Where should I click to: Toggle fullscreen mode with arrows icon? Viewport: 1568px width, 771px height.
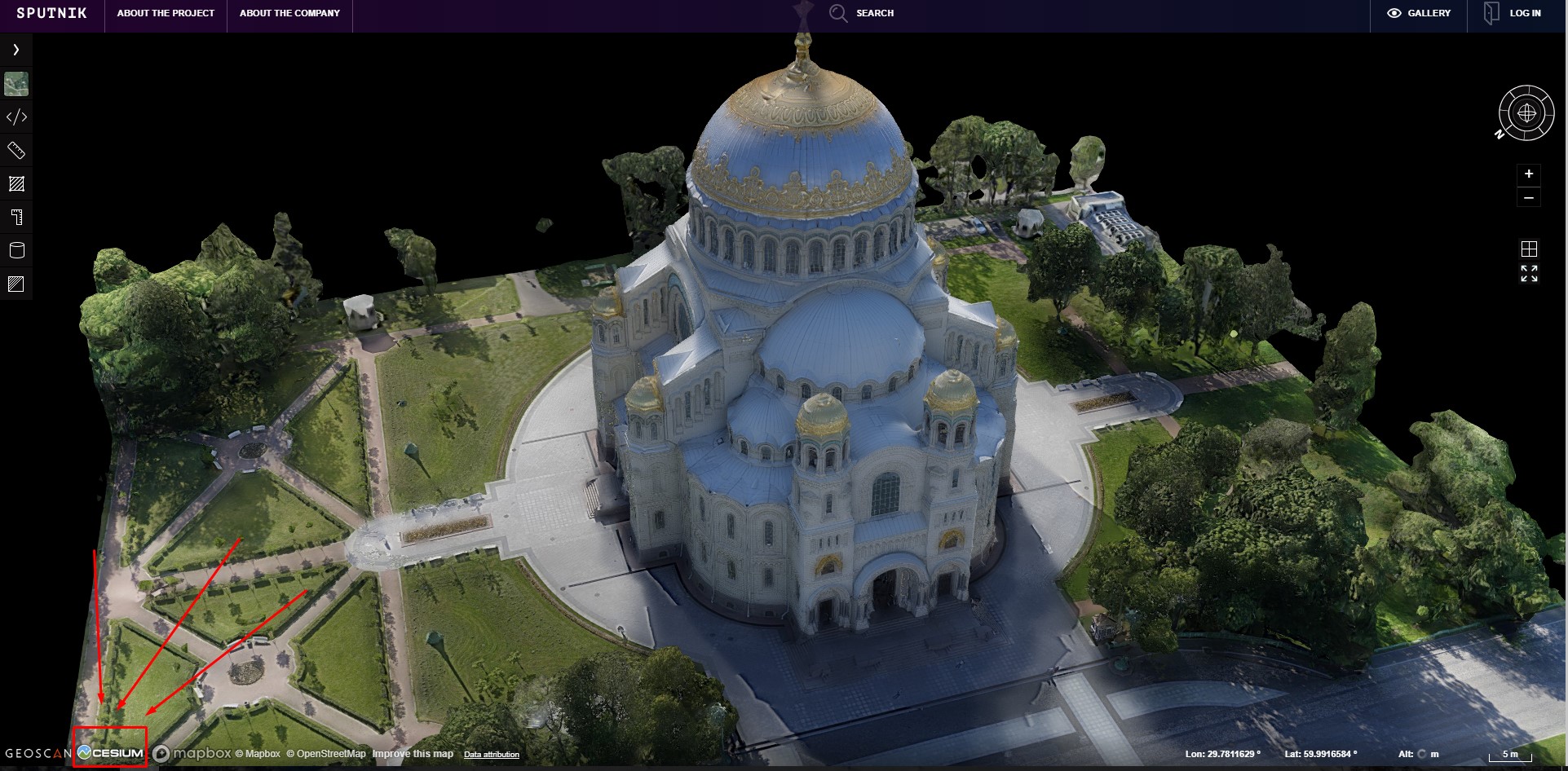tap(1529, 274)
